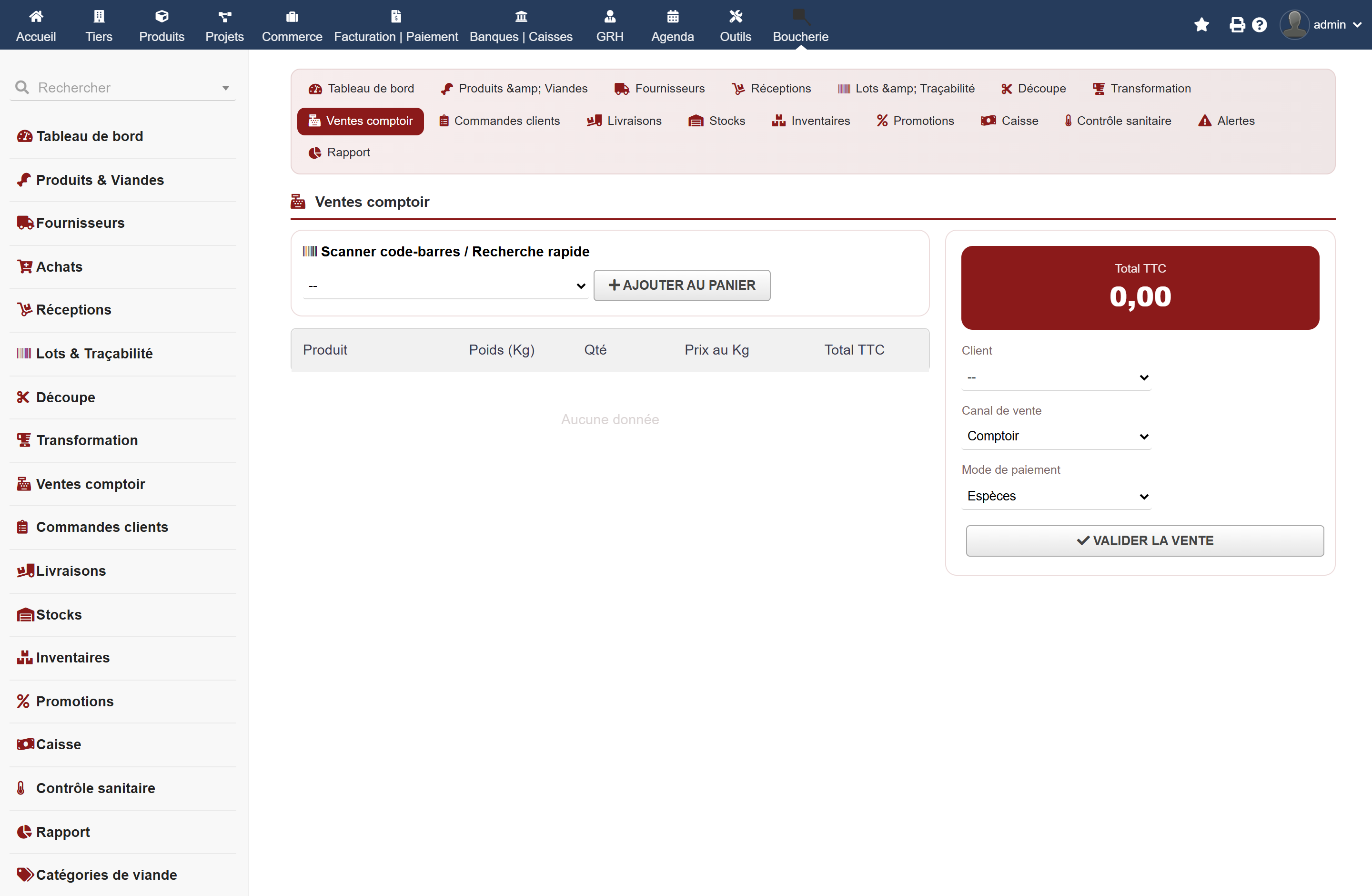This screenshot has width=1372, height=896.
Task: Open the help question mark icon
Action: click(1259, 25)
